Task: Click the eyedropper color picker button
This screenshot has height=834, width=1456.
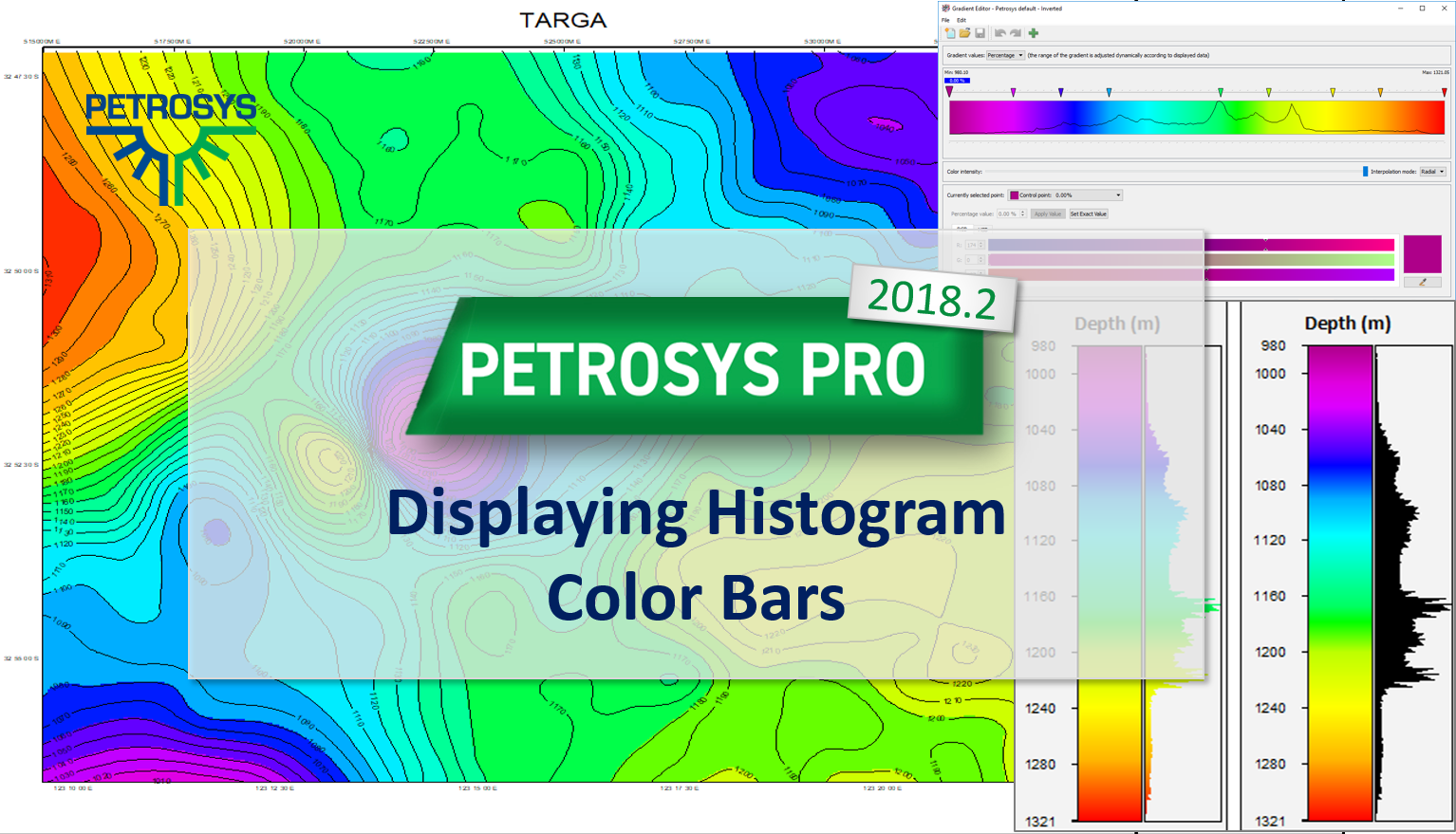Action: (x=1422, y=282)
